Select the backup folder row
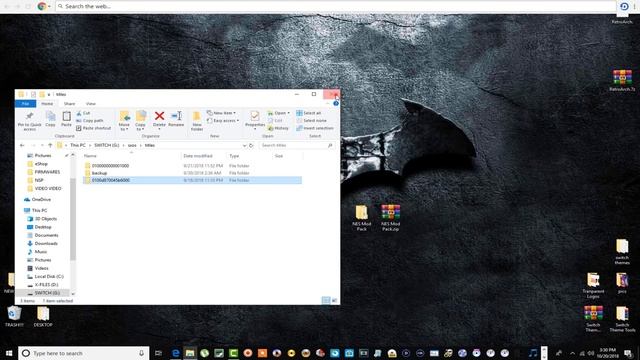The height and width of the screenshot is (360, 640). point(192,173)
